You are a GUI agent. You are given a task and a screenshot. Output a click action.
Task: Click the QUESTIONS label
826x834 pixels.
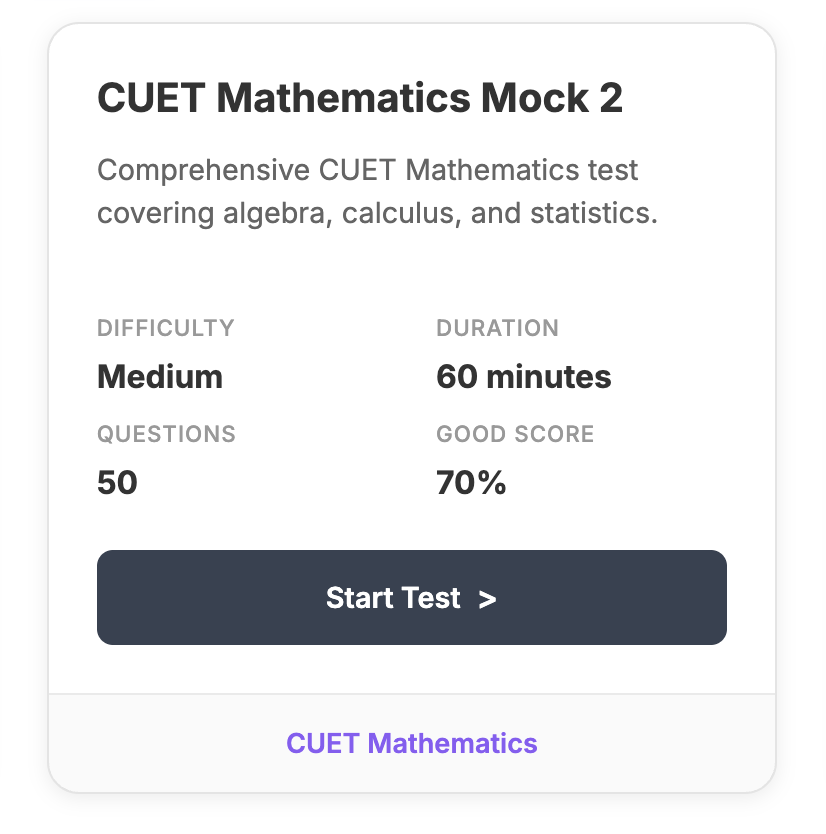[166, 434]
